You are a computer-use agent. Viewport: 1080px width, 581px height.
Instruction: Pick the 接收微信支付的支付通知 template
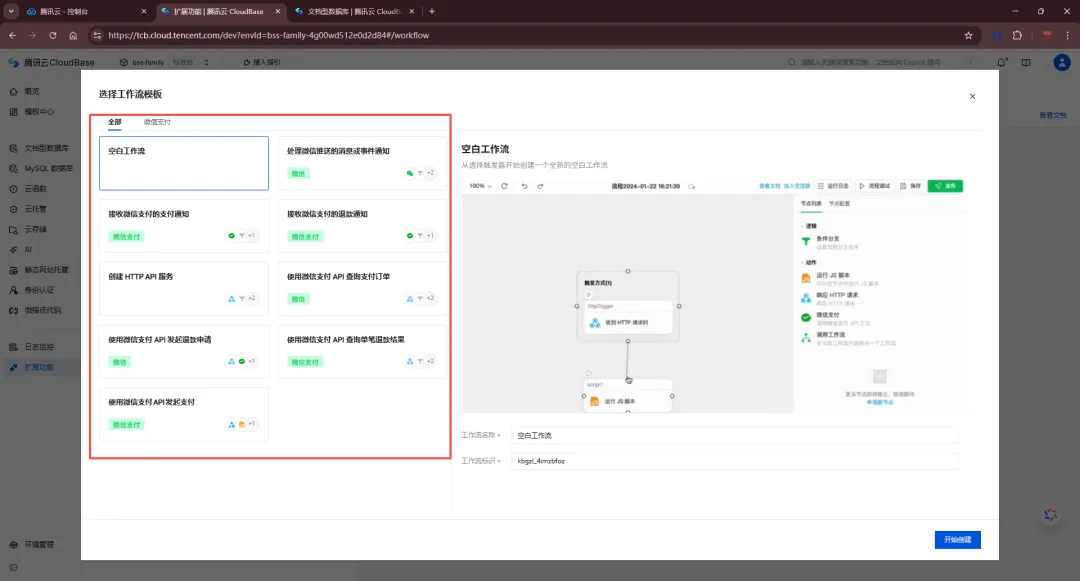tap(184, 226)
